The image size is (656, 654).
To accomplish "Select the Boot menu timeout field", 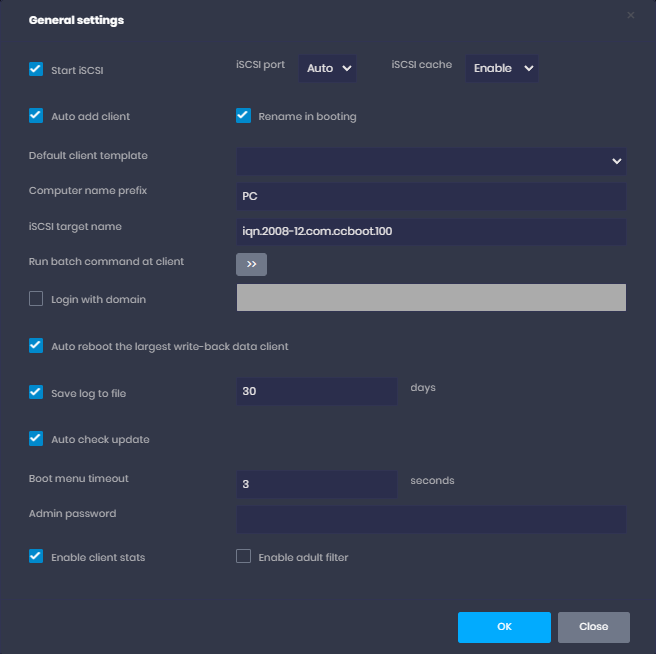I will pyautogui.click(x=316, y=484).
